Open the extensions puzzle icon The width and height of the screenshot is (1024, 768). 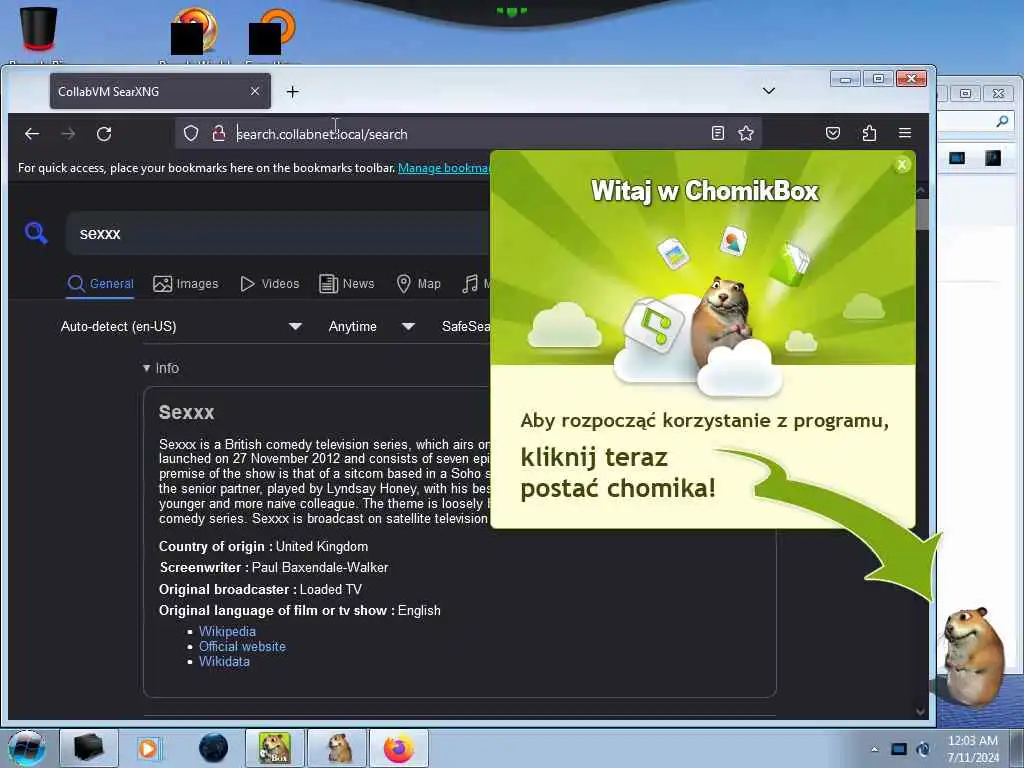pyautogui.click(x=869, y=133)
